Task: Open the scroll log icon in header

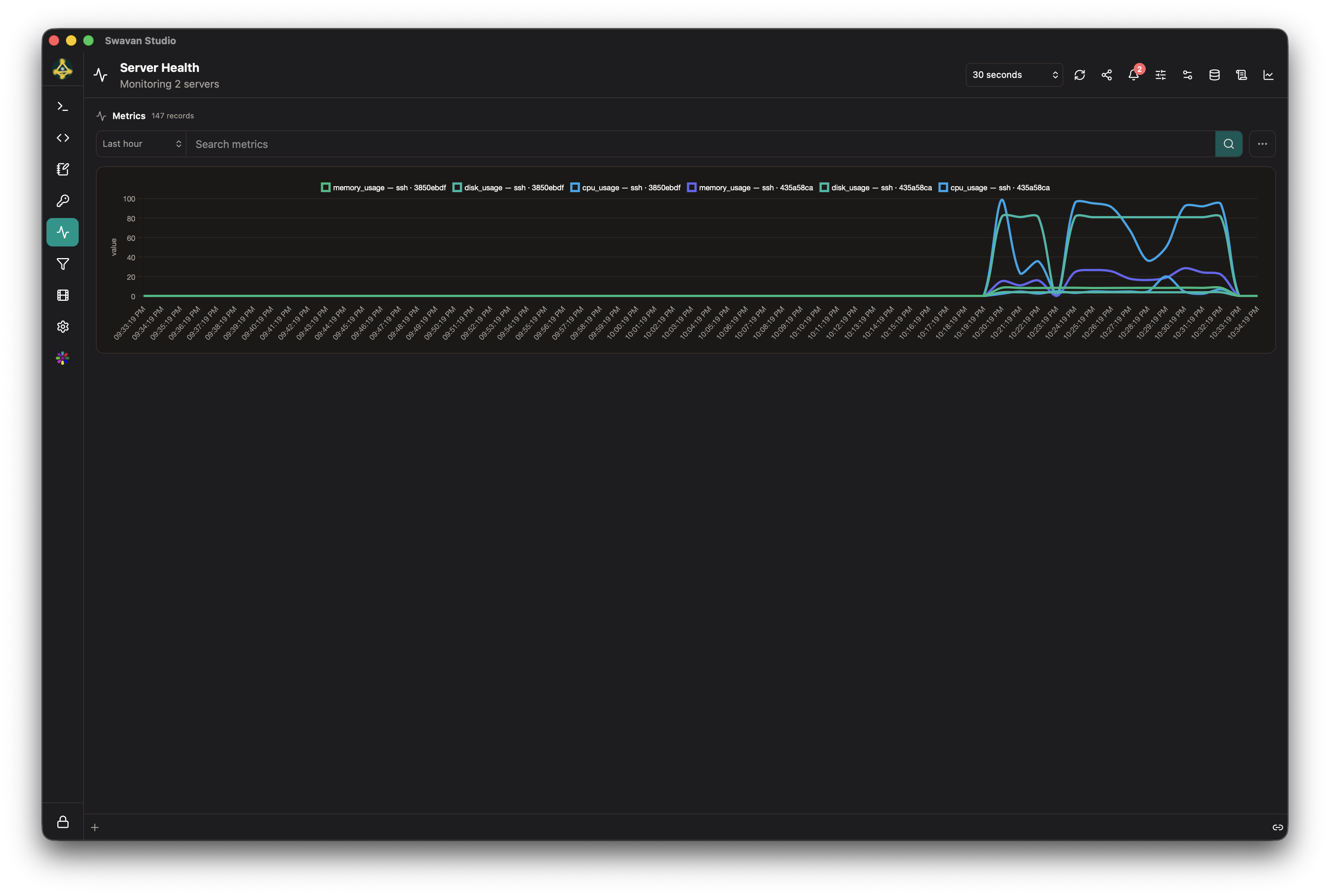Action: click(1242, 75)
